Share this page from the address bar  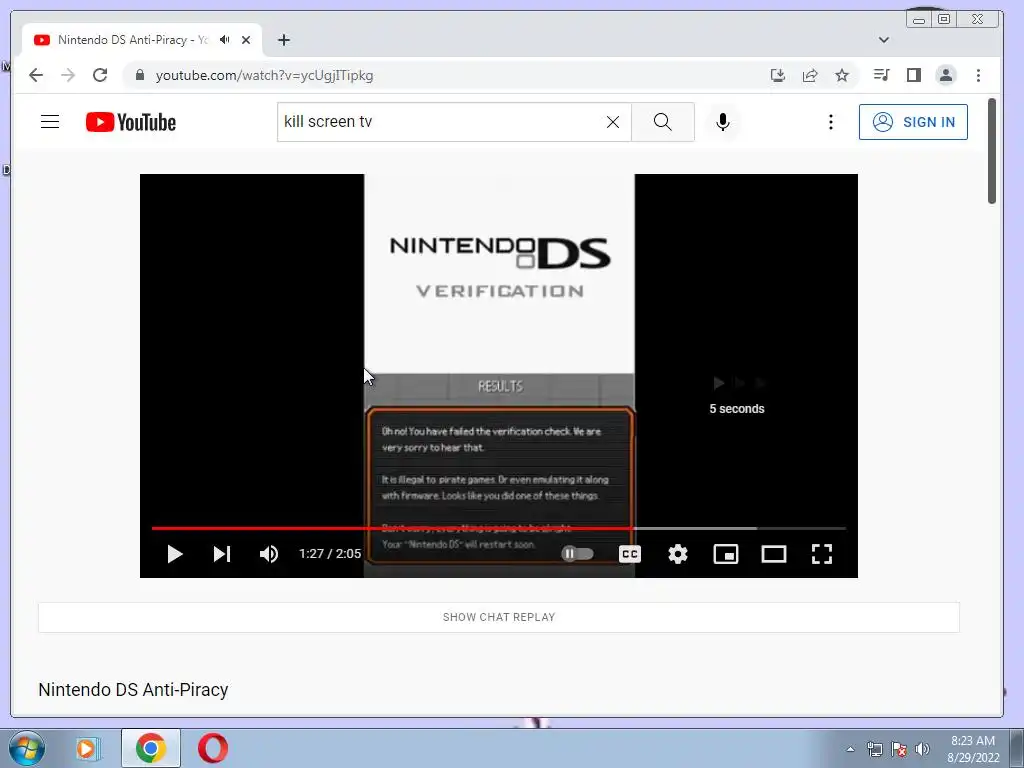point(810,75)
